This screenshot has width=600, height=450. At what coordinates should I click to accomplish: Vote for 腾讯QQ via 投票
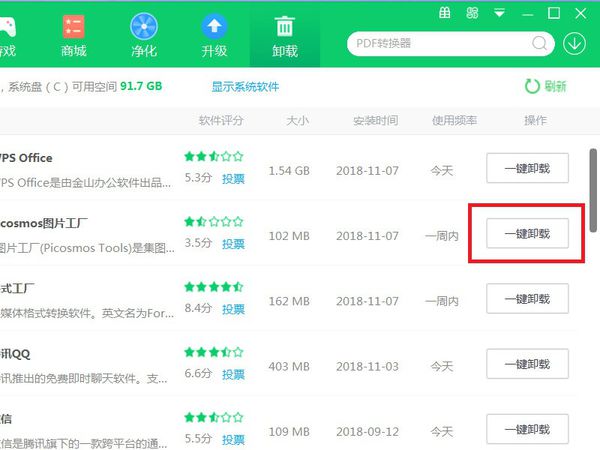click(x=233, y=374)
